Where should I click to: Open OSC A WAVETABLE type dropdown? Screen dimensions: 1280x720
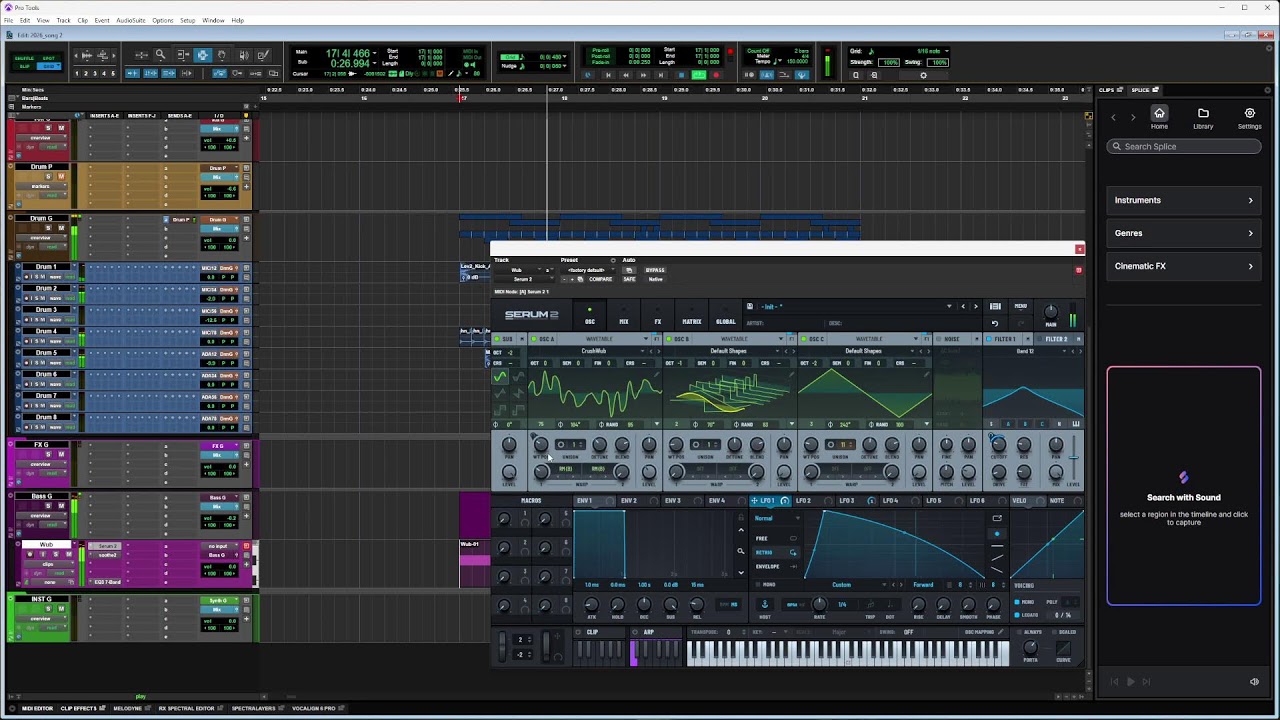[x=605, y=339]
